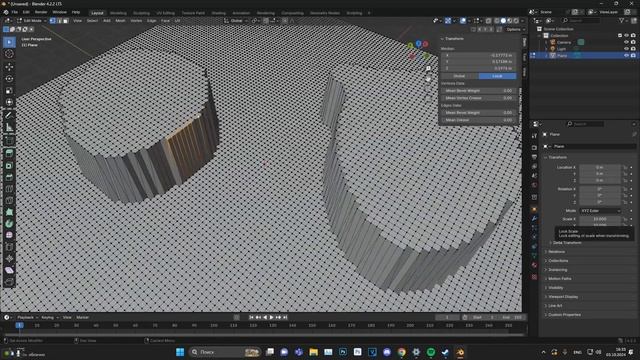The image size is (640, 360).
Task: Hide the Camera object in outliner
Action: [627, 42]
